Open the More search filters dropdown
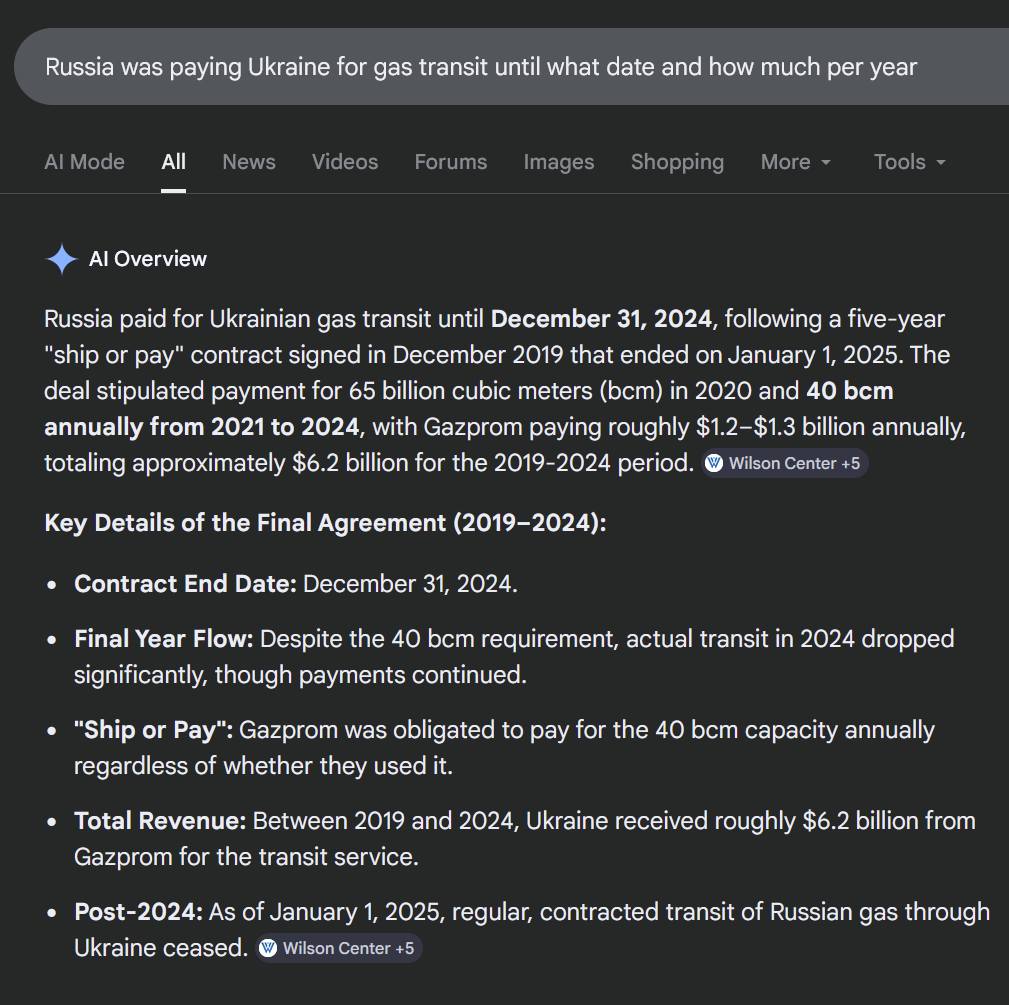 pos(795,162)
